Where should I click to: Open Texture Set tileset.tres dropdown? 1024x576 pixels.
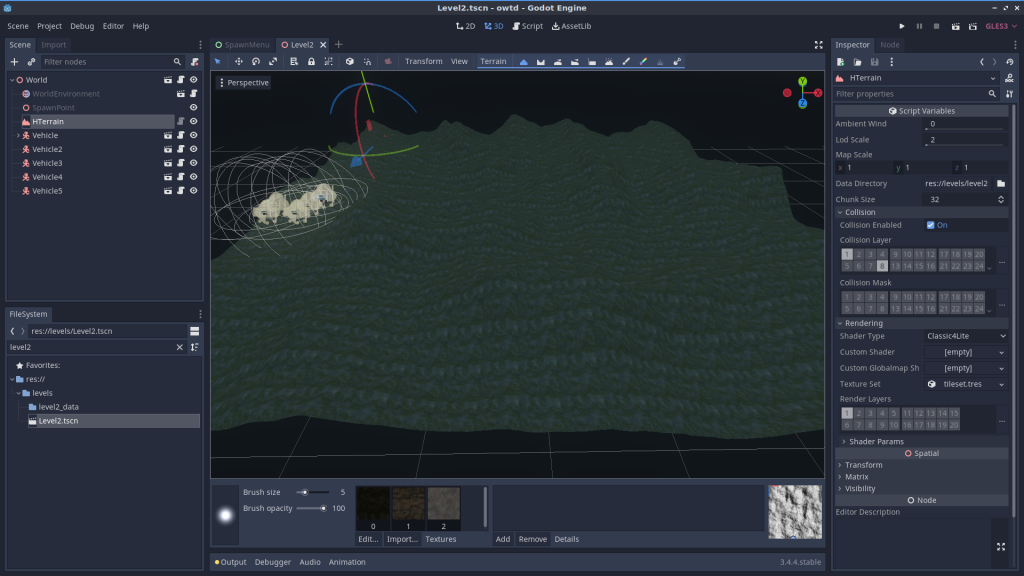pyautogui.click(x=966, y=384)
